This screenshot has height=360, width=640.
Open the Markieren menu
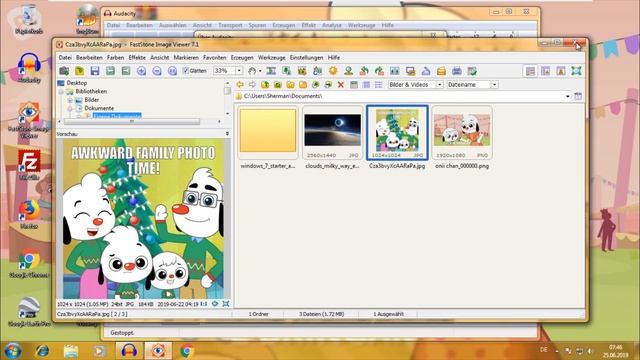186,58
